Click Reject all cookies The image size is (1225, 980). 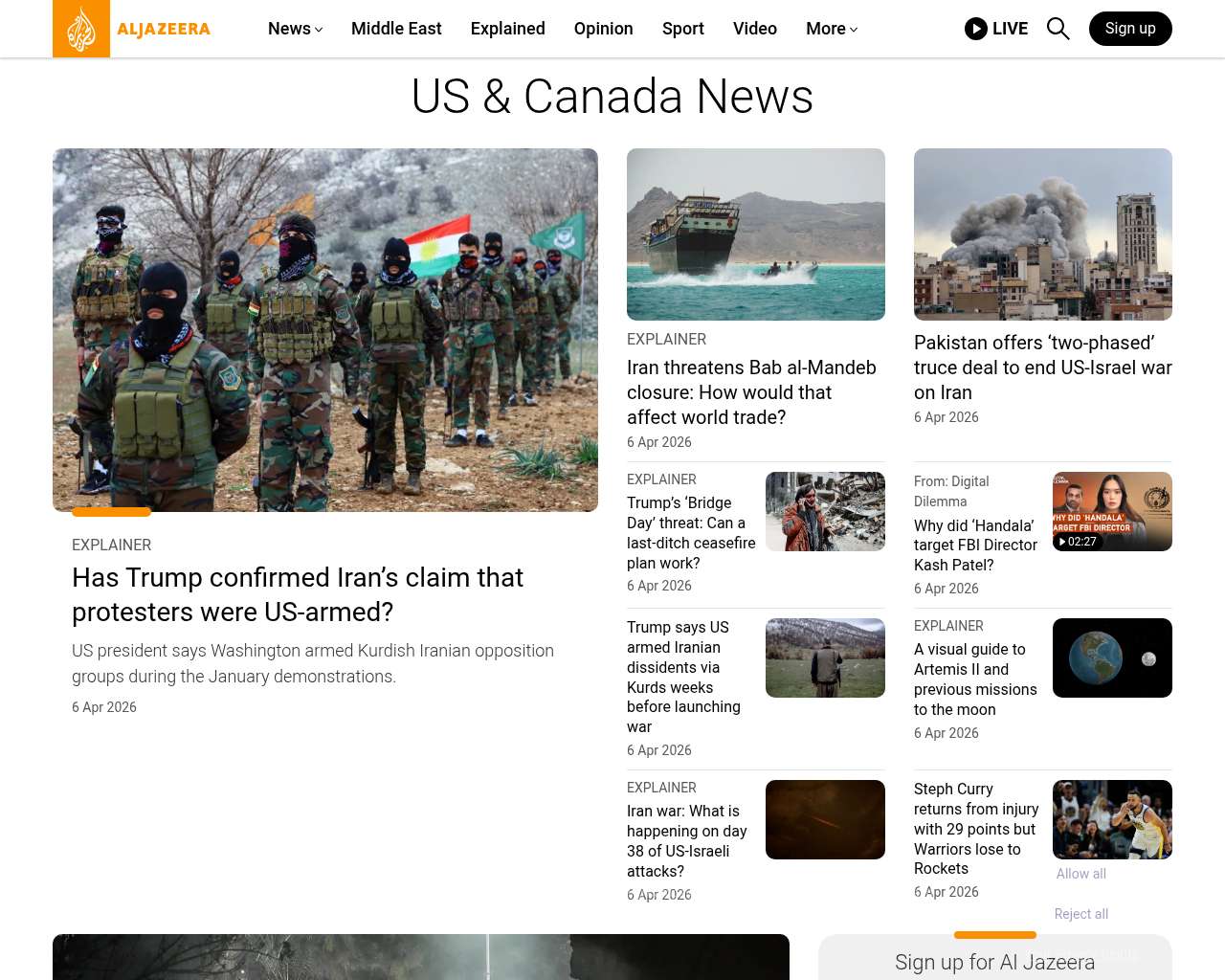click(1081, 914)
